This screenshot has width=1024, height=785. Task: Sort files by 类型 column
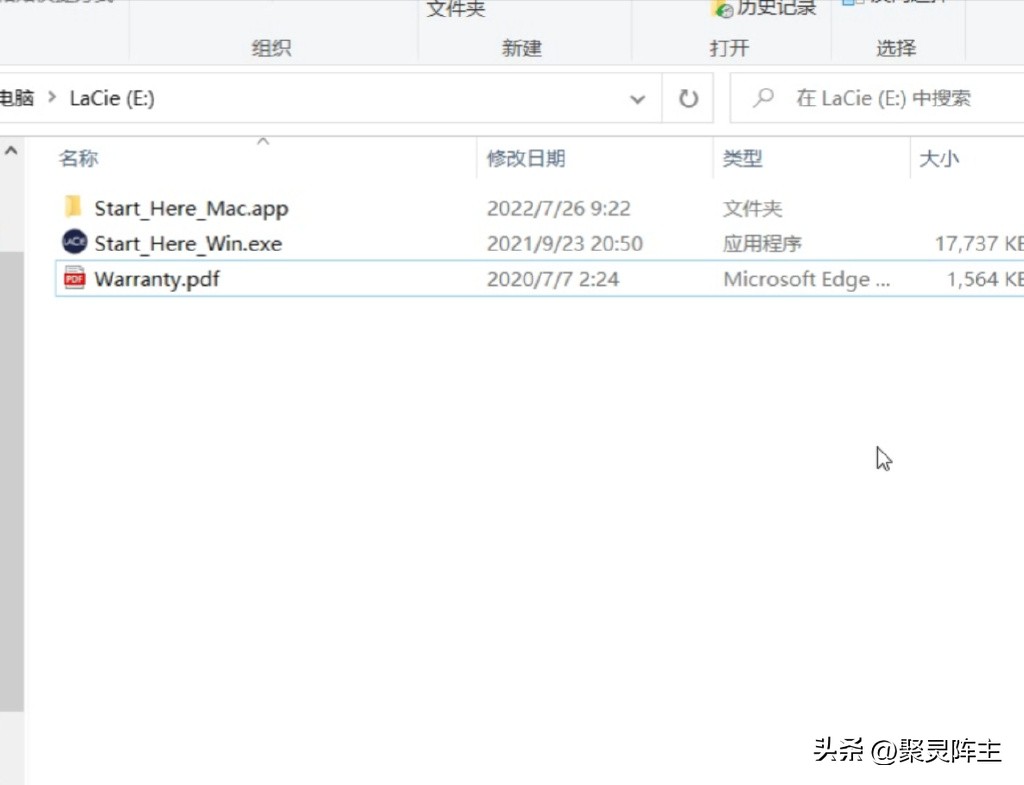click(x=743, y=158)
